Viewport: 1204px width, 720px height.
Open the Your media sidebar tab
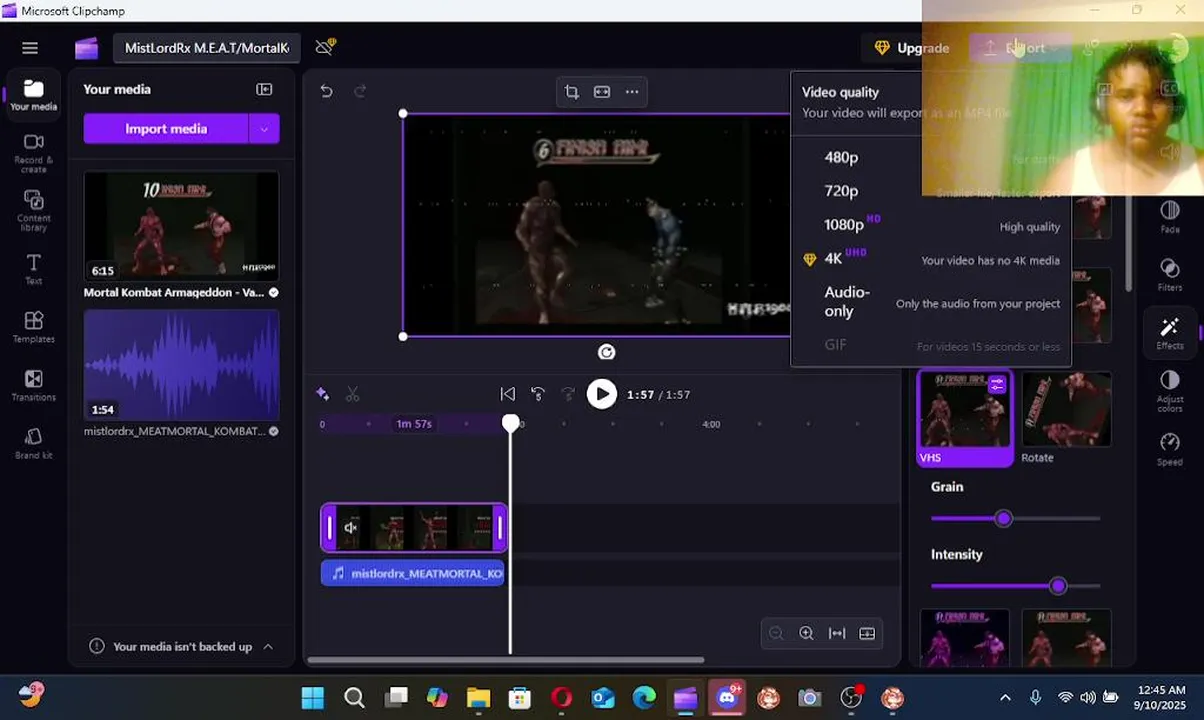(x=33, y=95)
